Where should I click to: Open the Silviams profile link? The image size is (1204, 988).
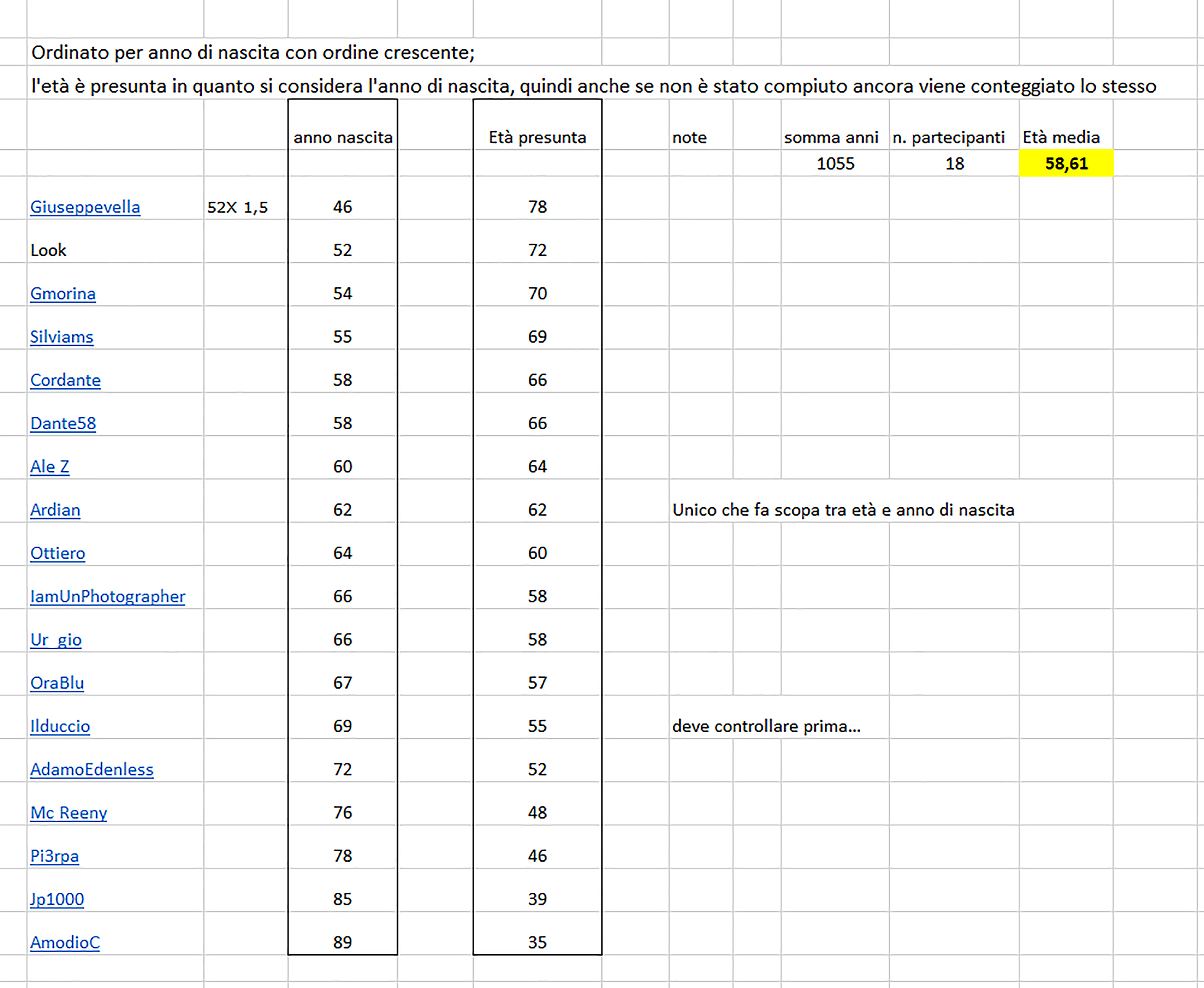(x=61, y=337)
